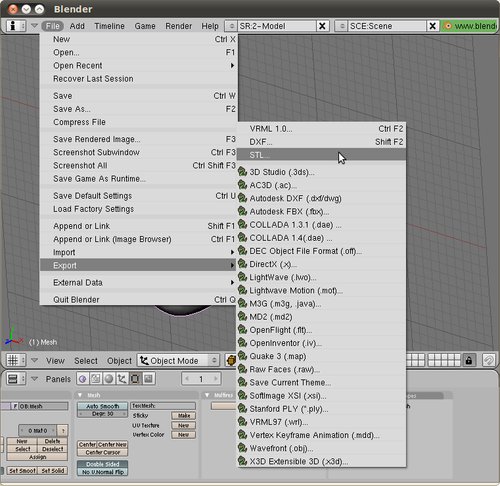This screenshot has height=486, width=500.
Task: Open the SR:2-Model screen selector arrows
Action: pyautogui.click(x=231, y=26)
